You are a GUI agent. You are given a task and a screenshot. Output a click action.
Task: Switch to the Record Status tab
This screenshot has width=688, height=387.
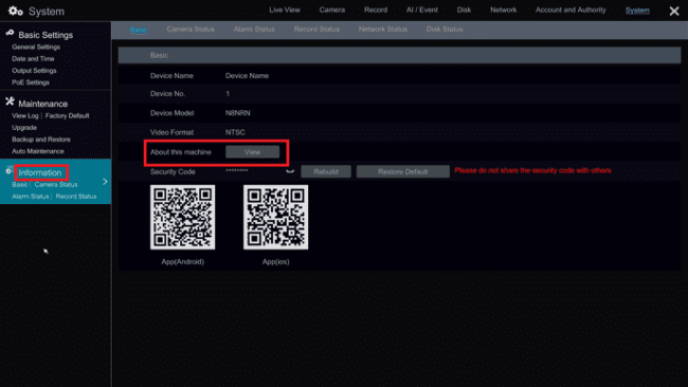(x=316, y=29)
